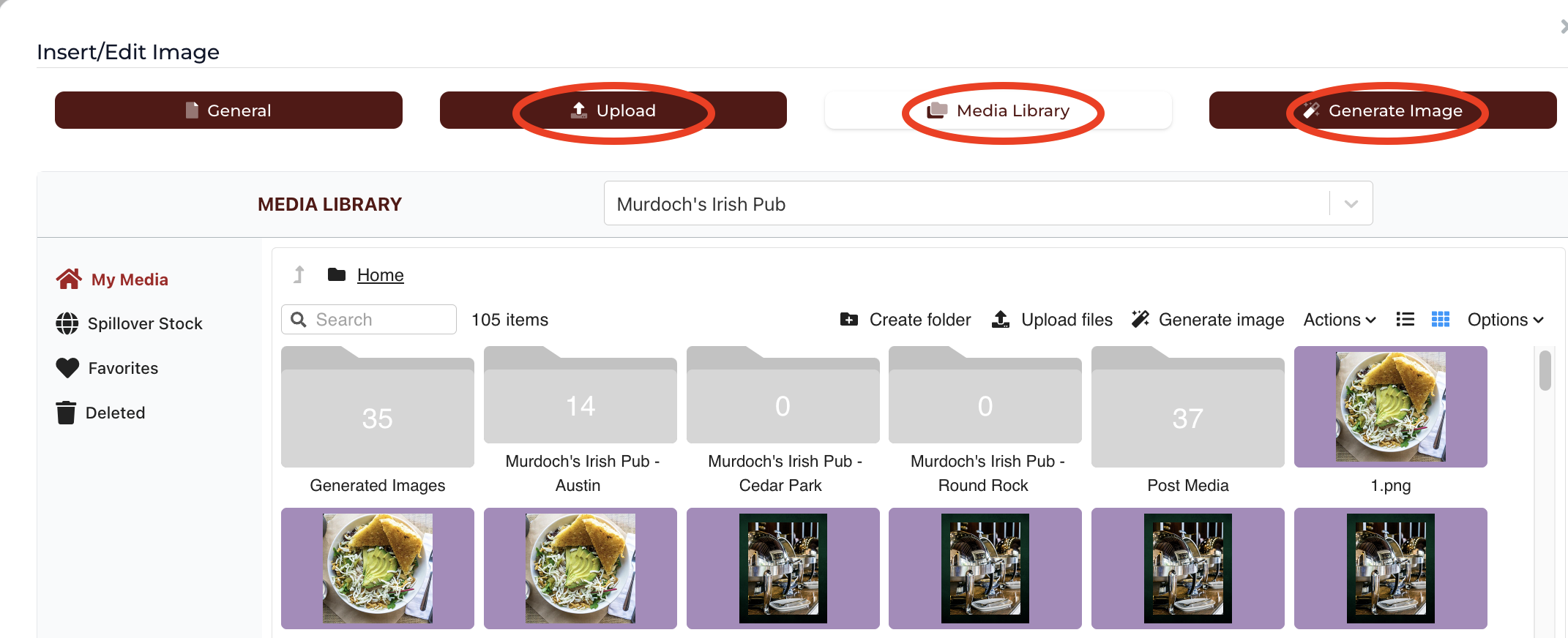The width and height of the screenshot is (1568, 638).
Task: Switch to list view icon
Action: pyautogui.click(x=1405, y=320)
